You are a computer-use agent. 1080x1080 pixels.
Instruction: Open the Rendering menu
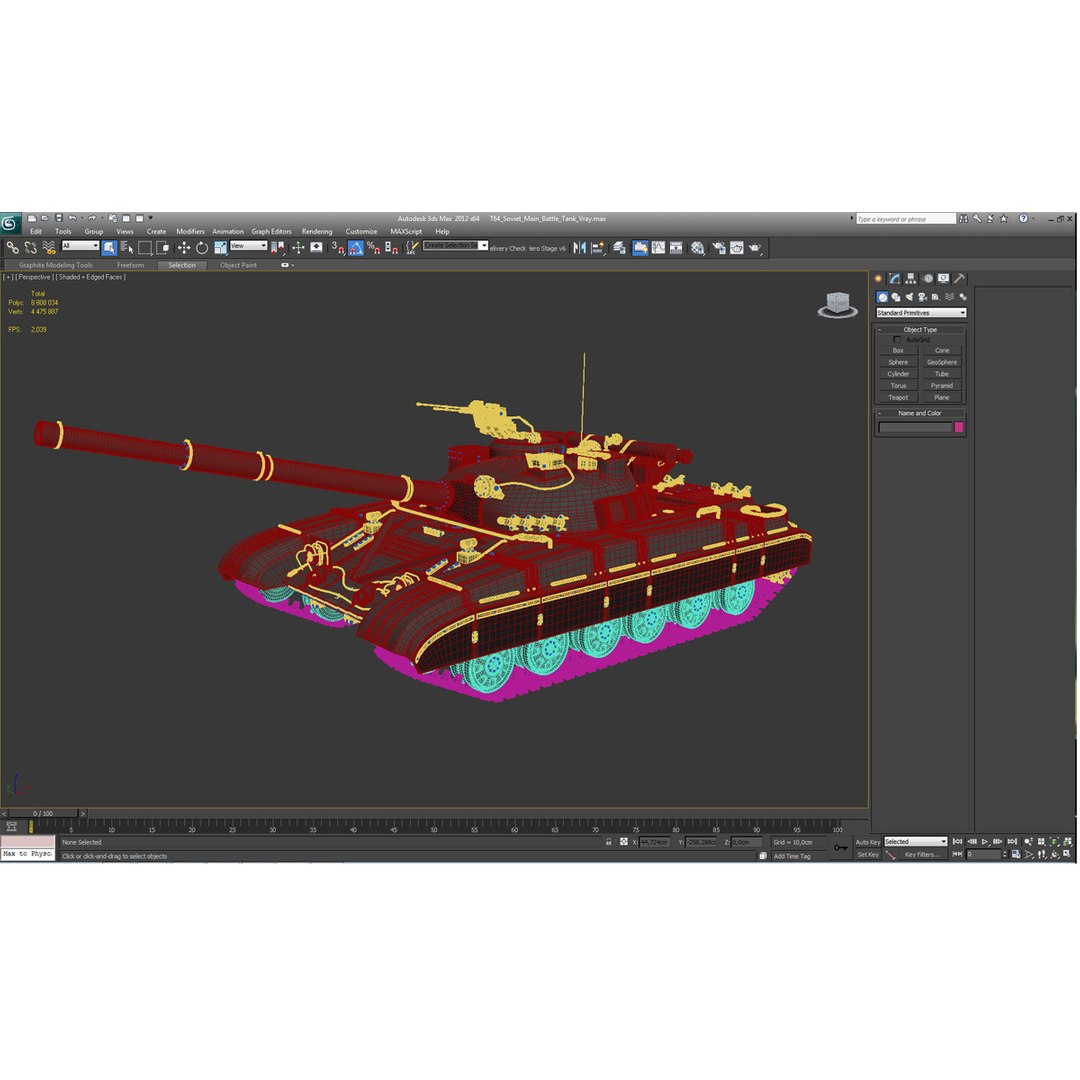click(x=317, y=231)
